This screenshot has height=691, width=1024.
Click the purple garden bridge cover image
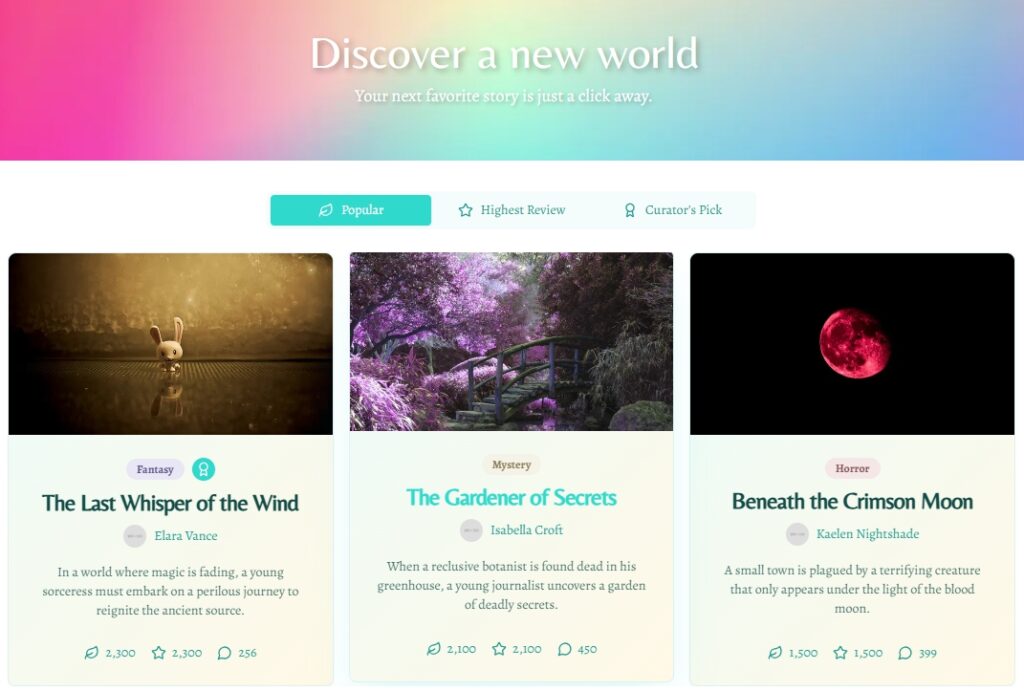511,342
